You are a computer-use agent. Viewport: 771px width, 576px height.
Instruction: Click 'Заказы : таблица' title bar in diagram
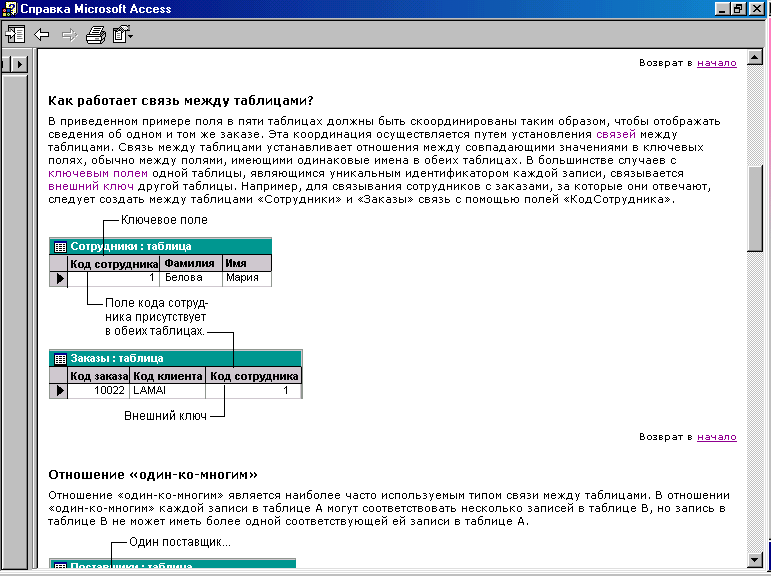pyautogui.click(x=176, y=358)
